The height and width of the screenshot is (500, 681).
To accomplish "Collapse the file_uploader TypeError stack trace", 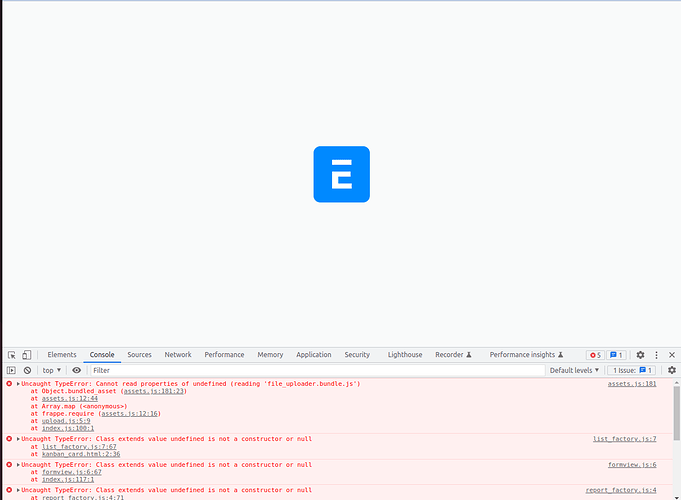I will 18,384.
